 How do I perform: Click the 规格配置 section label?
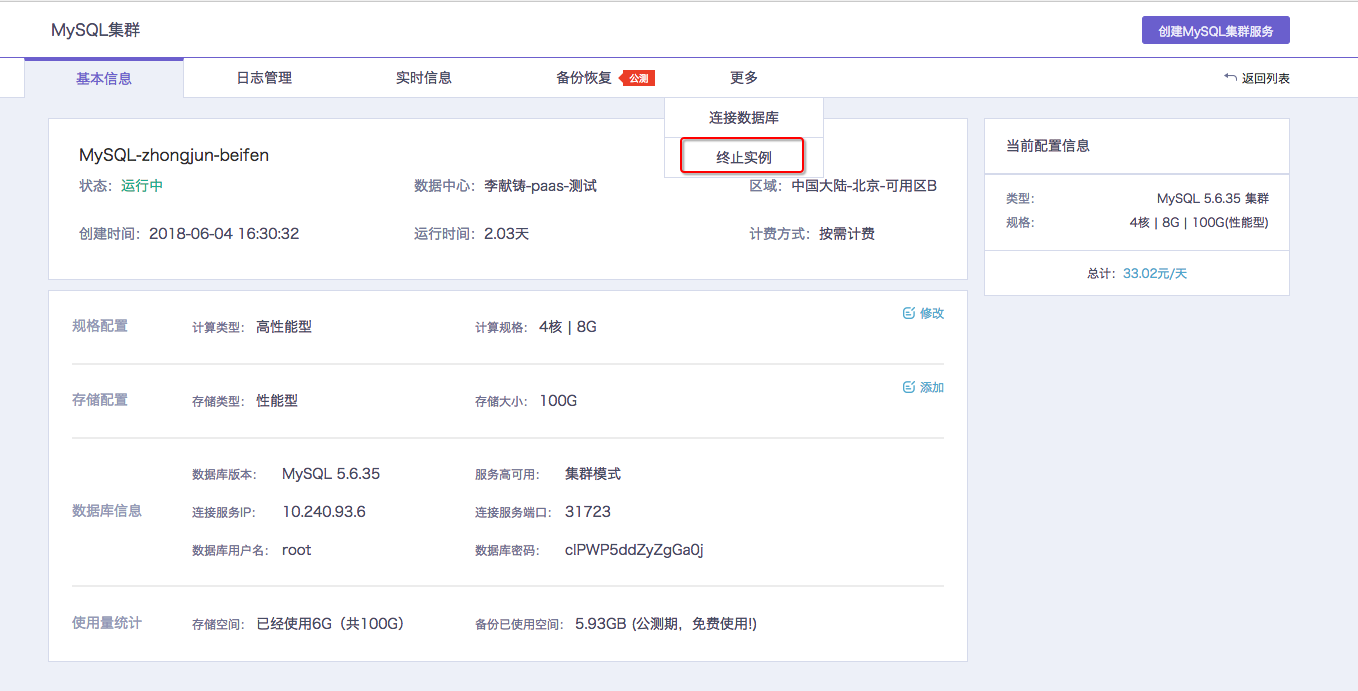tap(100, 326)
